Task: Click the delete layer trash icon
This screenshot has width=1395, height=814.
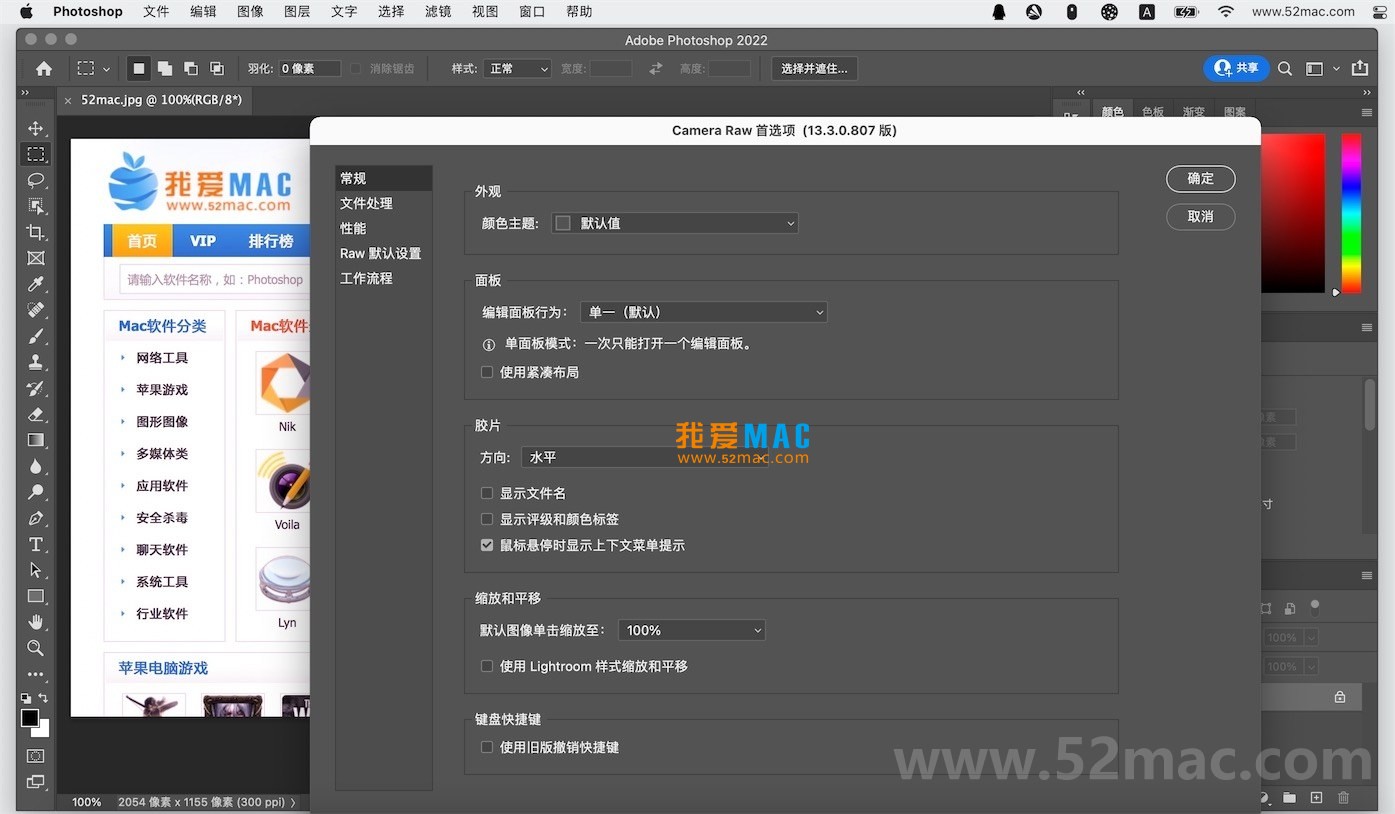Action: tap(1343, 797)
